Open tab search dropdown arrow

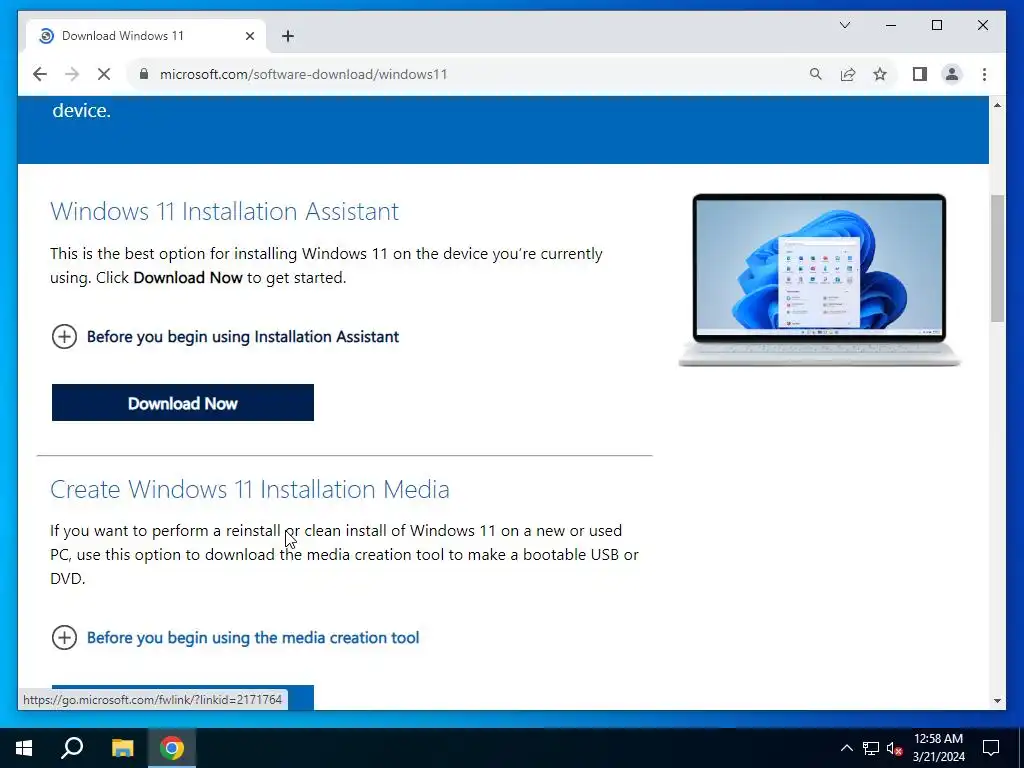(844, 25)
